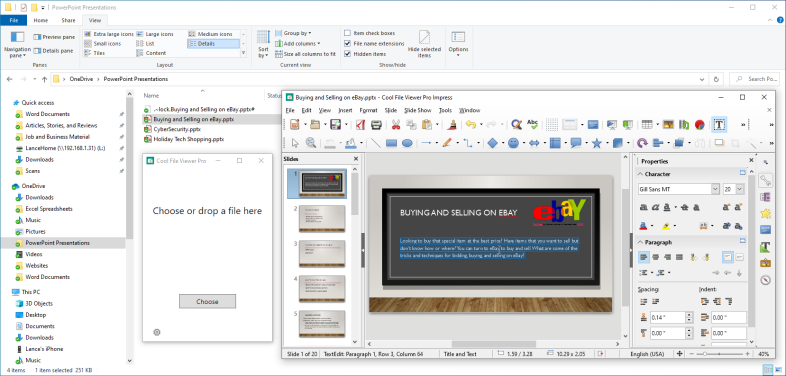The width and height of the screenshot is (786, 376).
Task: Toggle the Display Grid icon
Action: click(x=552, y=124)
